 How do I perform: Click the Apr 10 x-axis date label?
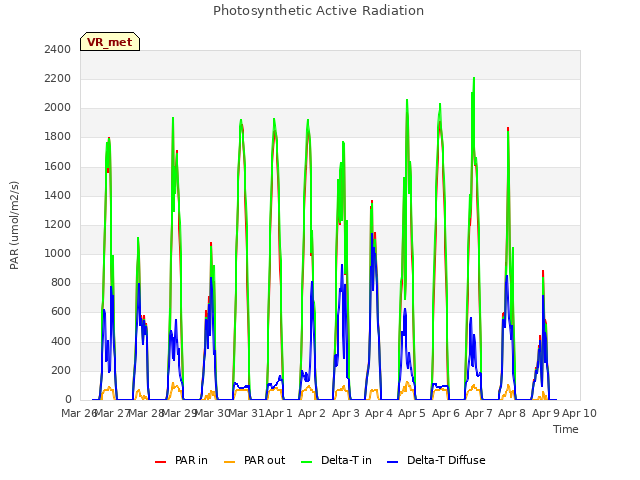click(x=579, y=413)
